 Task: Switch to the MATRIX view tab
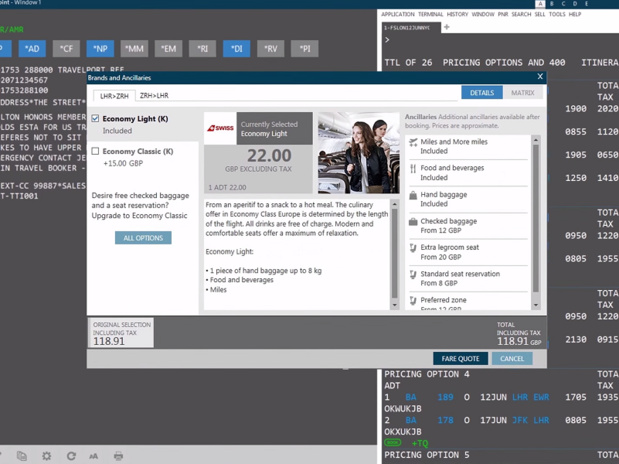(x=522, y=93)
